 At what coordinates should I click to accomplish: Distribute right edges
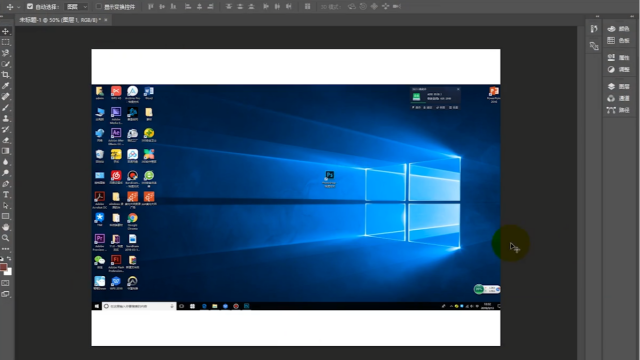point(289,7)
